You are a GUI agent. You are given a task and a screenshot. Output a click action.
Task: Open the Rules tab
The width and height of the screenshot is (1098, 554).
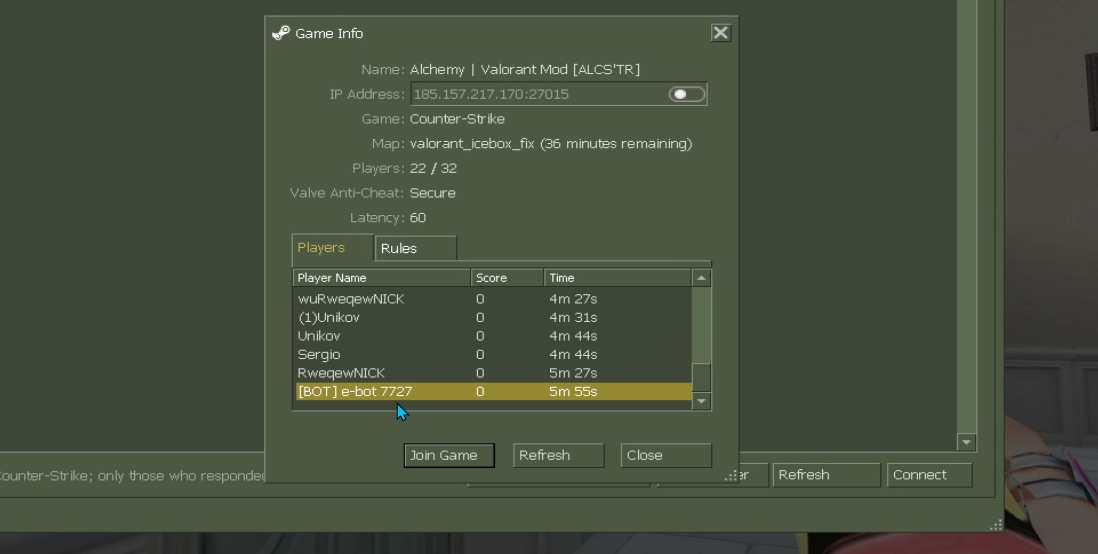tap(416, 249)
